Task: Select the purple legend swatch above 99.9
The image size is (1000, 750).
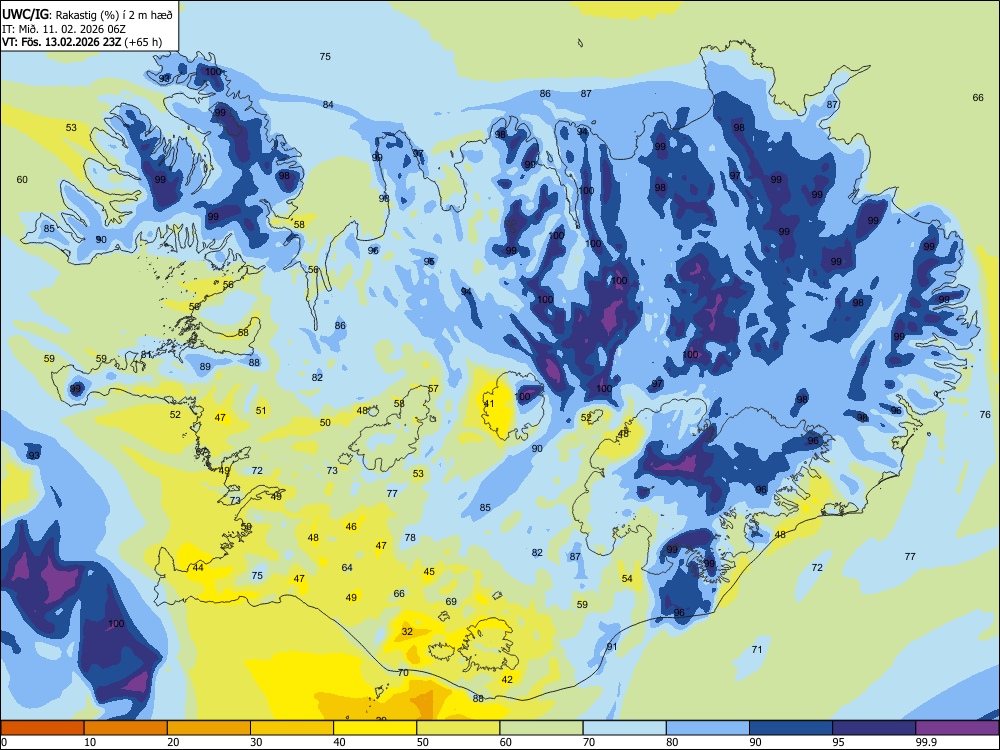Action: click(957, 728)
